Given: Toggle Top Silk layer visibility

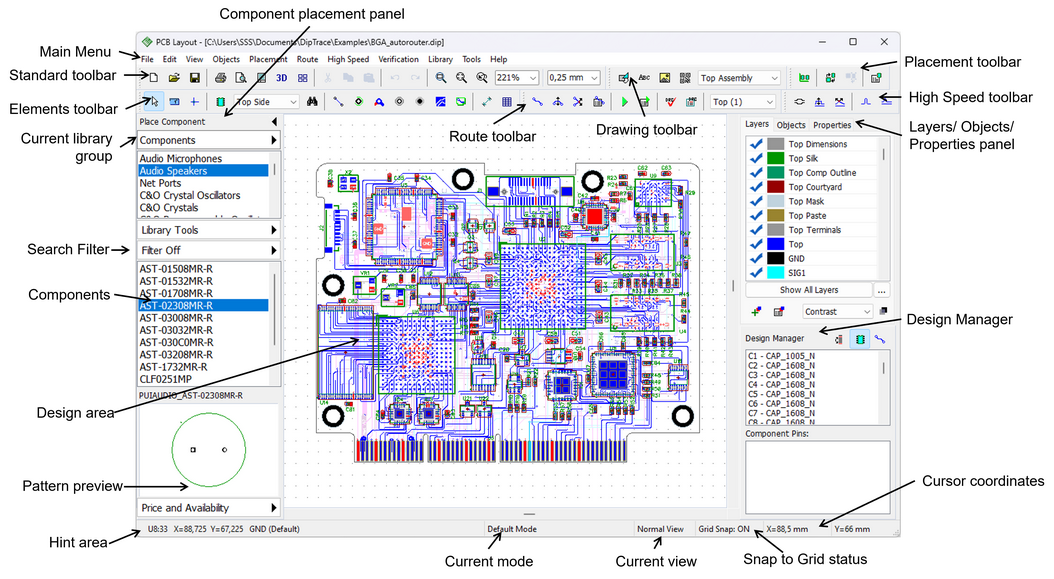Looking at the screenshot, I should click(x=756, y=158).
